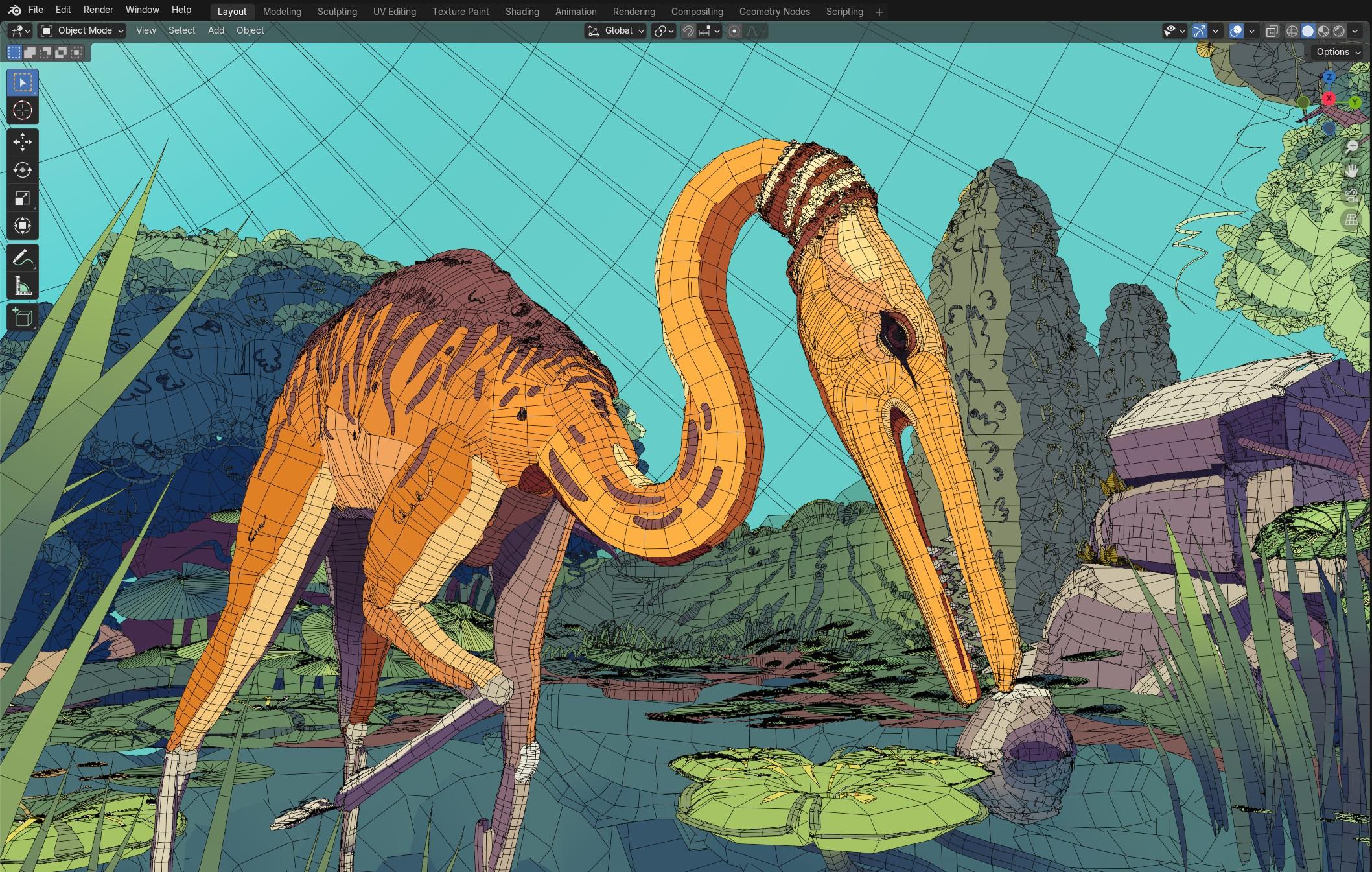Enable proportional editing toggle
The width and height of the screenshot is (1372, 872).
click(x=734, y=31)
